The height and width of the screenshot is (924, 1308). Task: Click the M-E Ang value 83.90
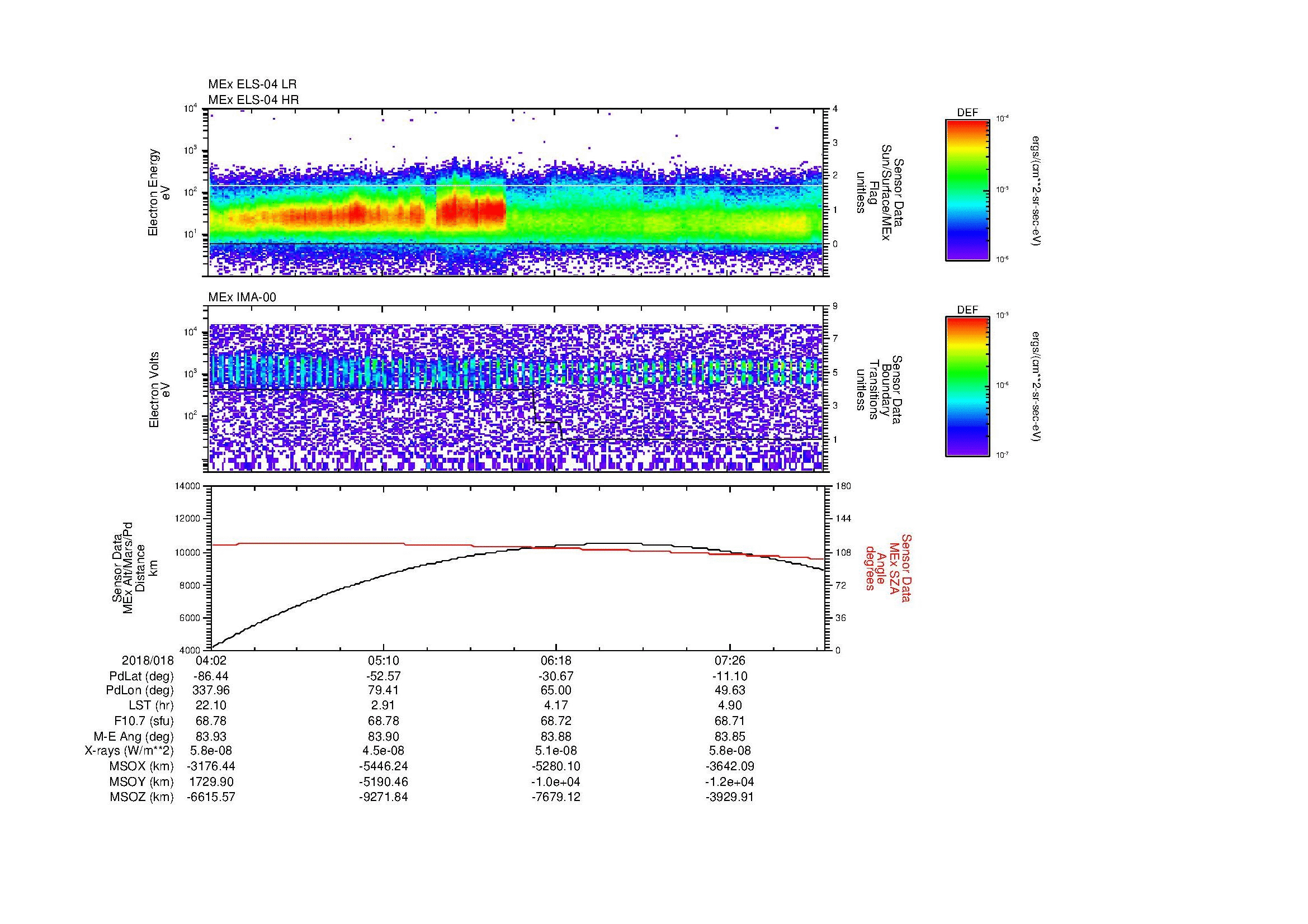point(384,736)
